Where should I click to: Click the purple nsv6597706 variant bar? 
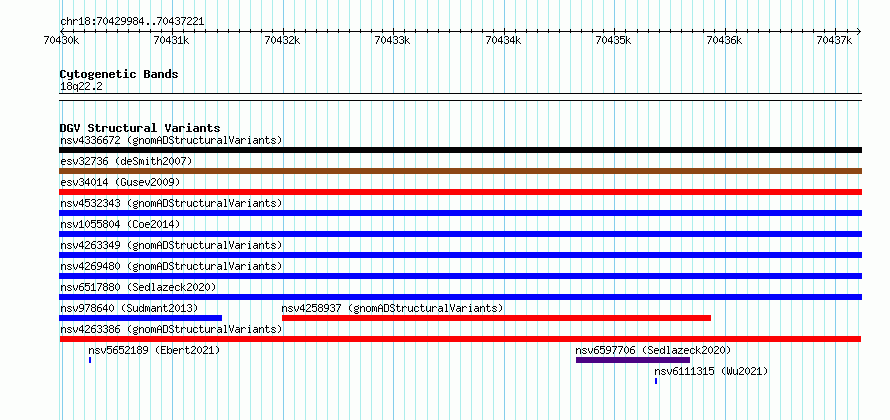point(633,360)
